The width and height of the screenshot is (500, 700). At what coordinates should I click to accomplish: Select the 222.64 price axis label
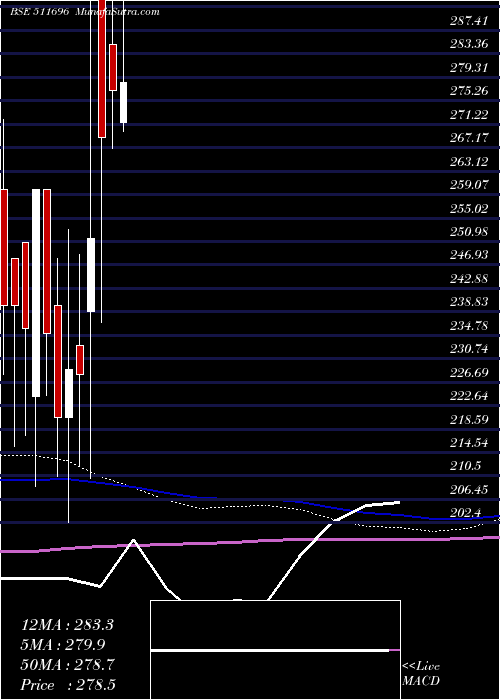pyautogui.click(x=468, y=396)
